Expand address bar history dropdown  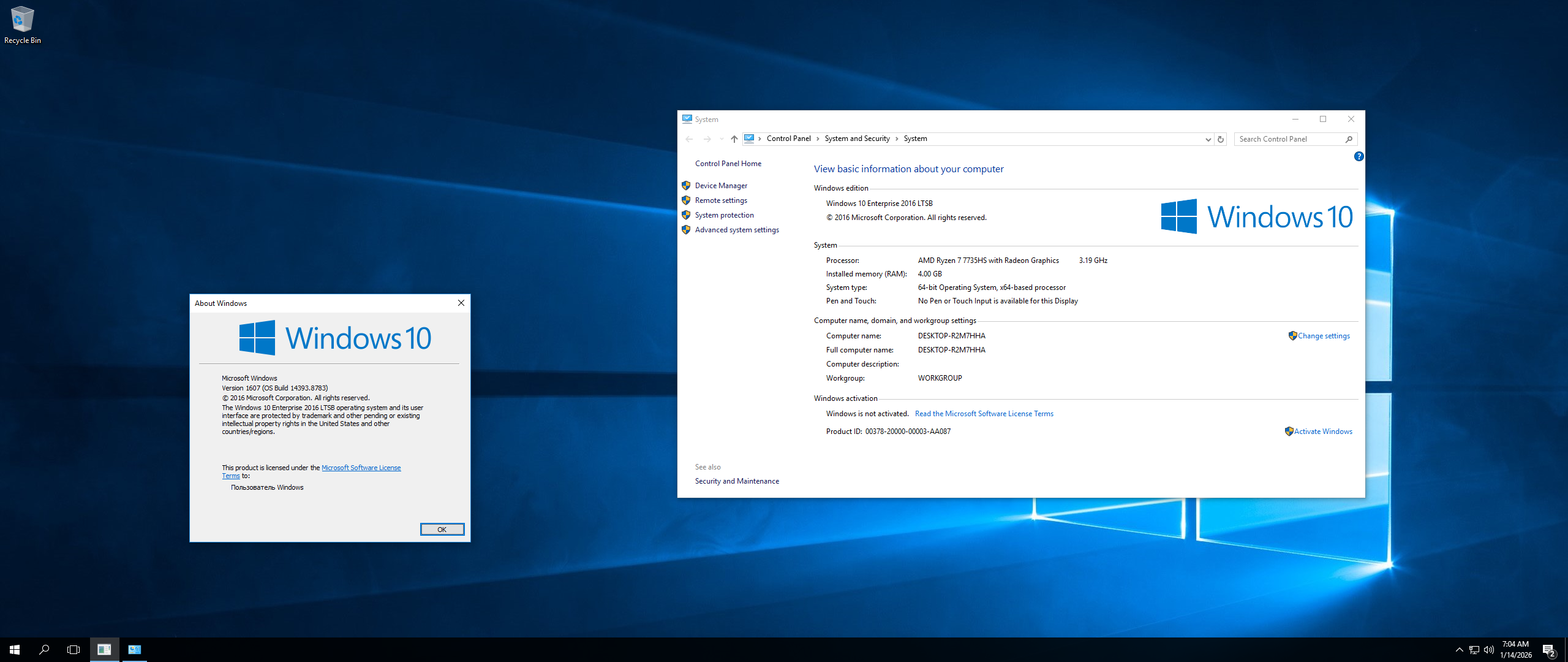1208,139
